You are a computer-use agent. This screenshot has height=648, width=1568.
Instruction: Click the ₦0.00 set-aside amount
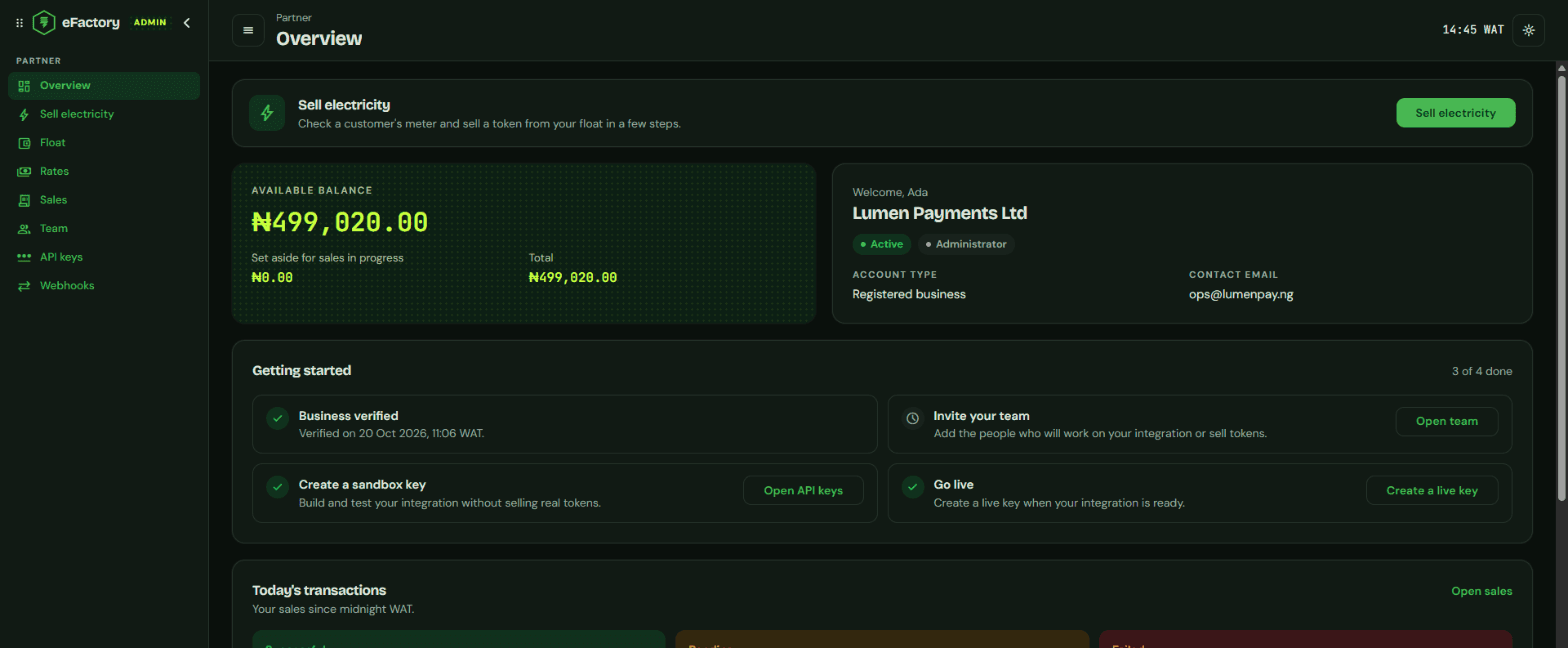272,278
